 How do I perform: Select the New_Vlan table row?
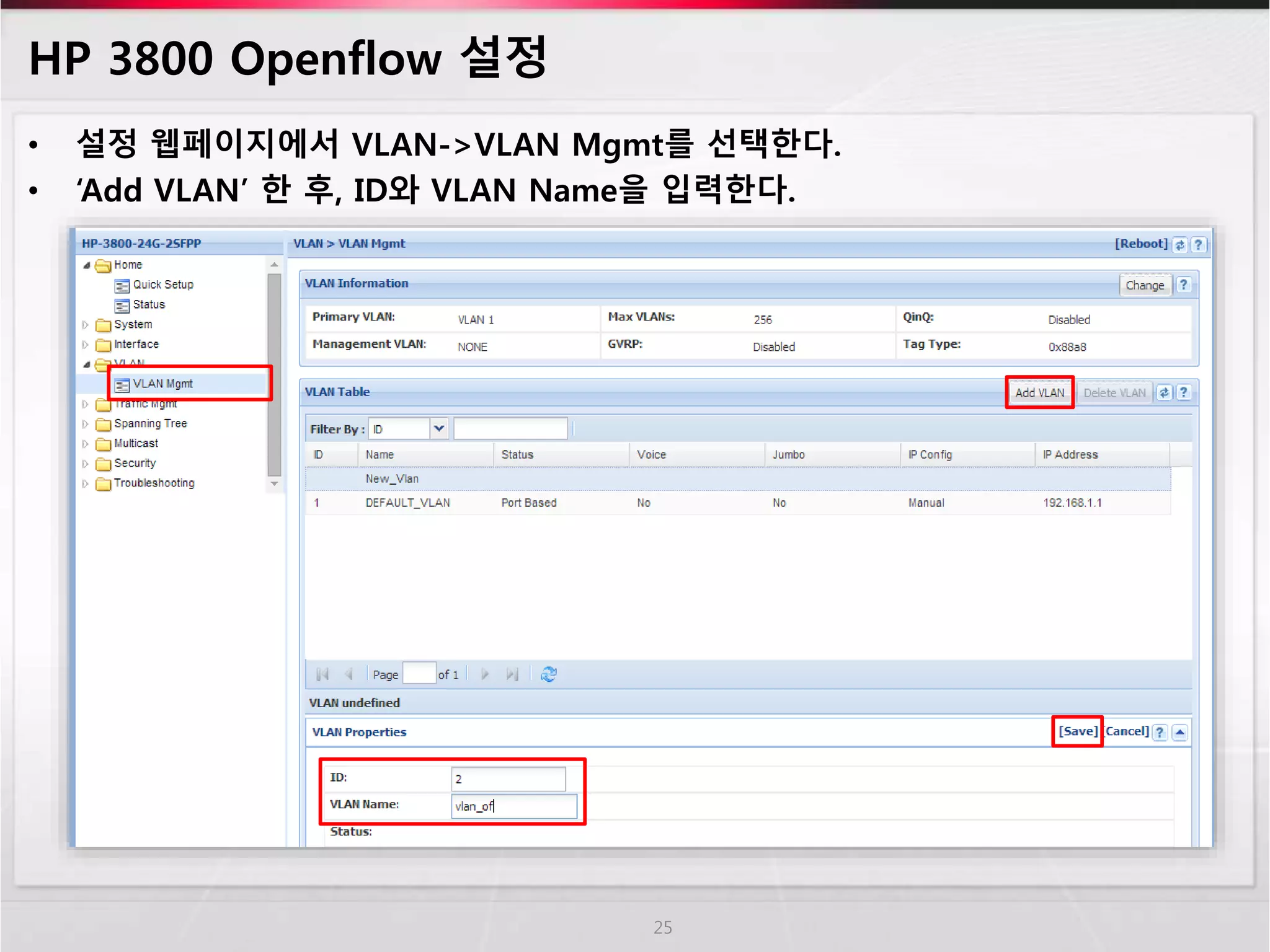(x=738, y=479)
